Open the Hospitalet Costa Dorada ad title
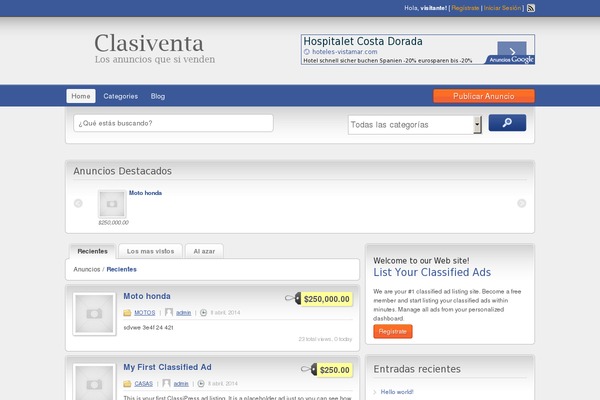600x400 pixels. tap(363, 41)
